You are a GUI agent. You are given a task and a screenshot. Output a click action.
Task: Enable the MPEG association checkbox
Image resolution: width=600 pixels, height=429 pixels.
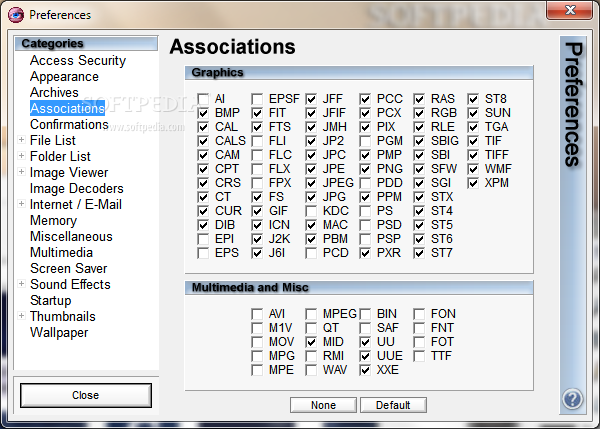coord(311,314)
